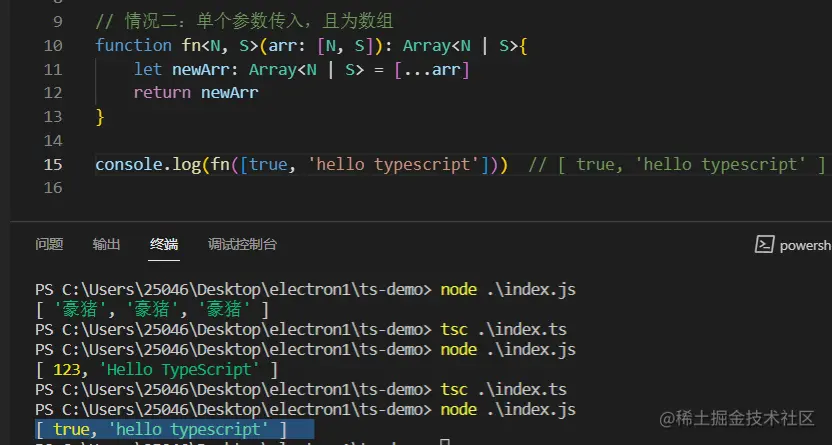Image resolution: width=832 pixels, height=445 pixels.
Task: Click the 'function' keyword on line 10
Action: tap(134, 46)
